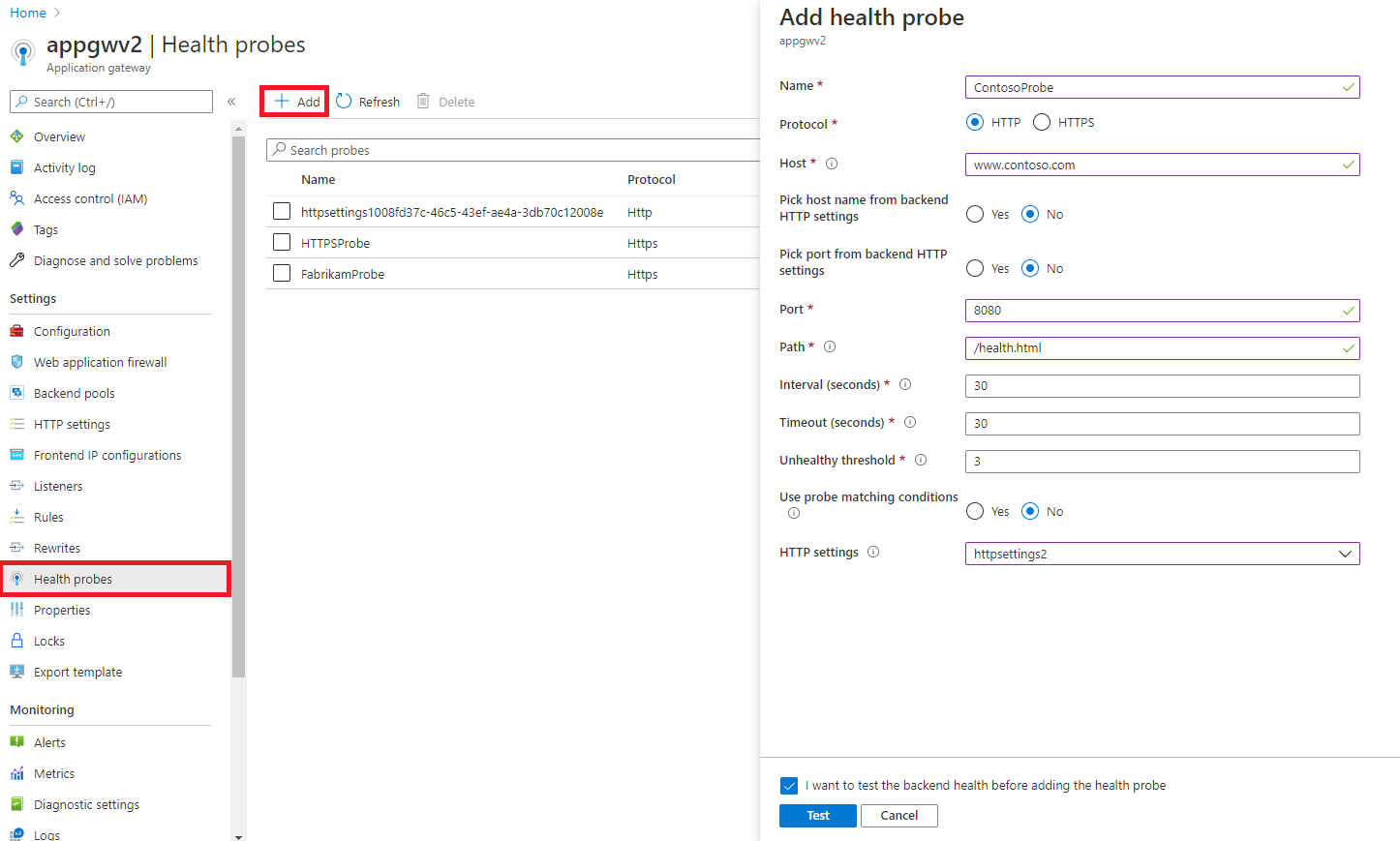
Task: Choose Yes for Use probe matching conditions
Action: tap(975, 511)
